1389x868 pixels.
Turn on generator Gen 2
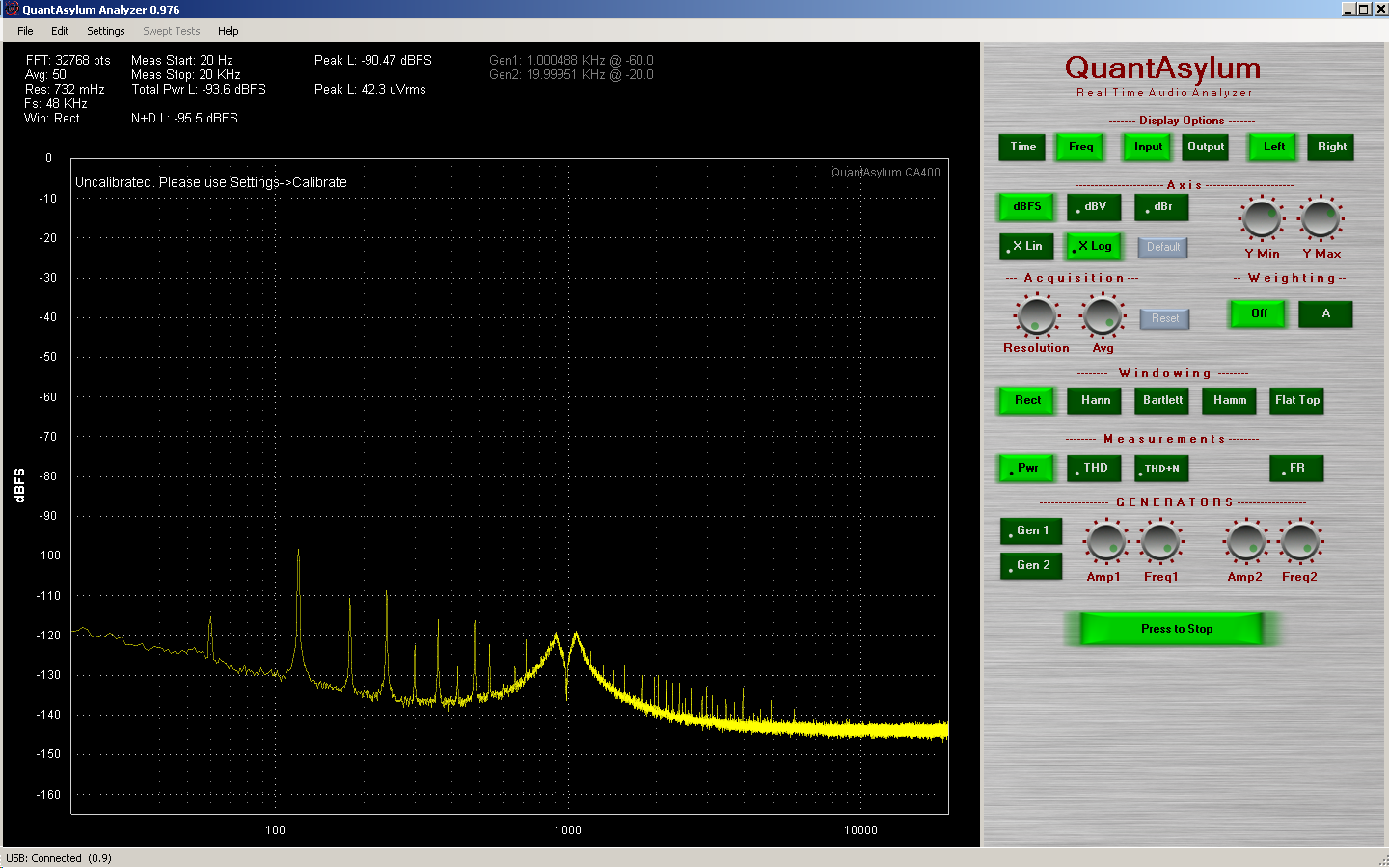[1031, 566]
